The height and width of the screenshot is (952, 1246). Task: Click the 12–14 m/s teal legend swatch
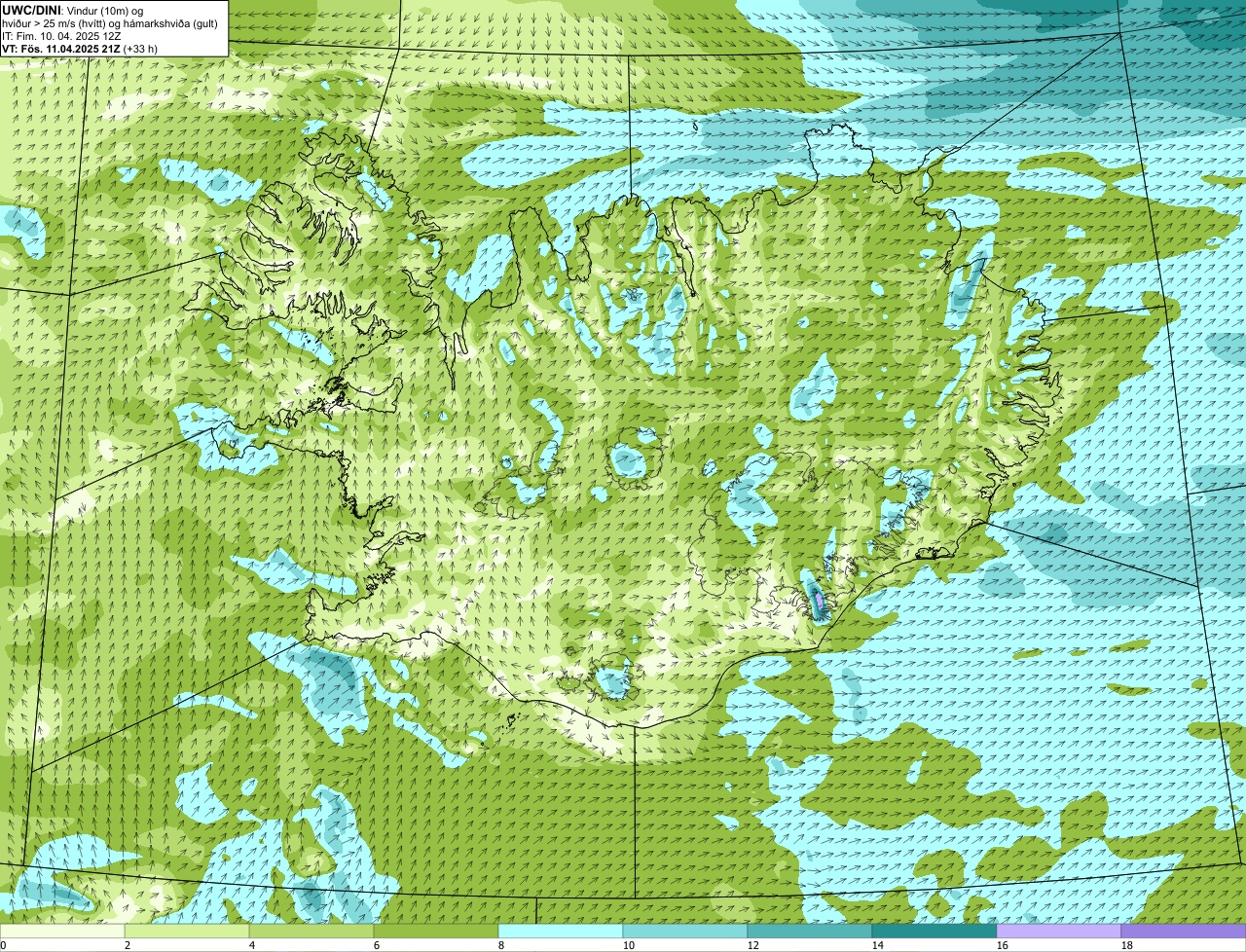pos(810,931)
